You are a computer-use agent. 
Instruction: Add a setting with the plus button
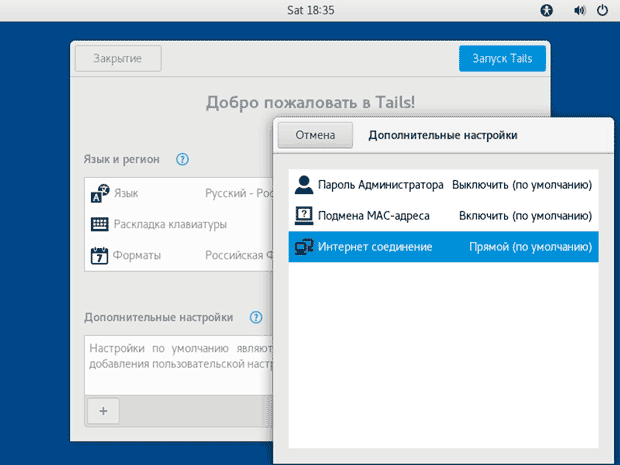tap(104, 409)
